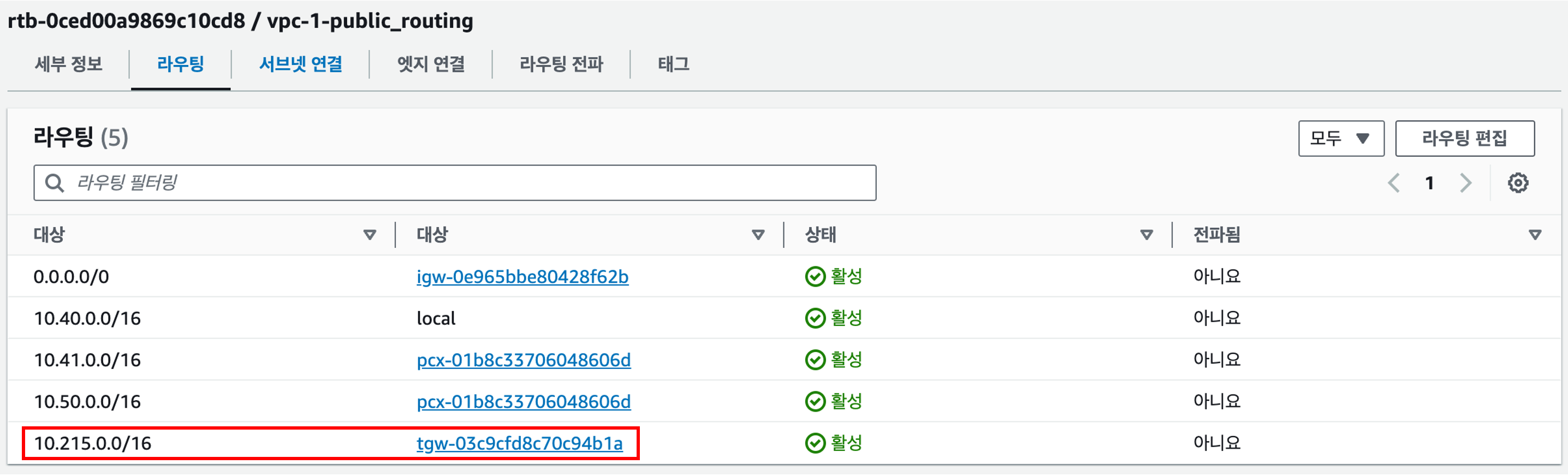Click page number 1 in pagination
Screen dimensions: 1568x476
click(x=1429, y=183)
